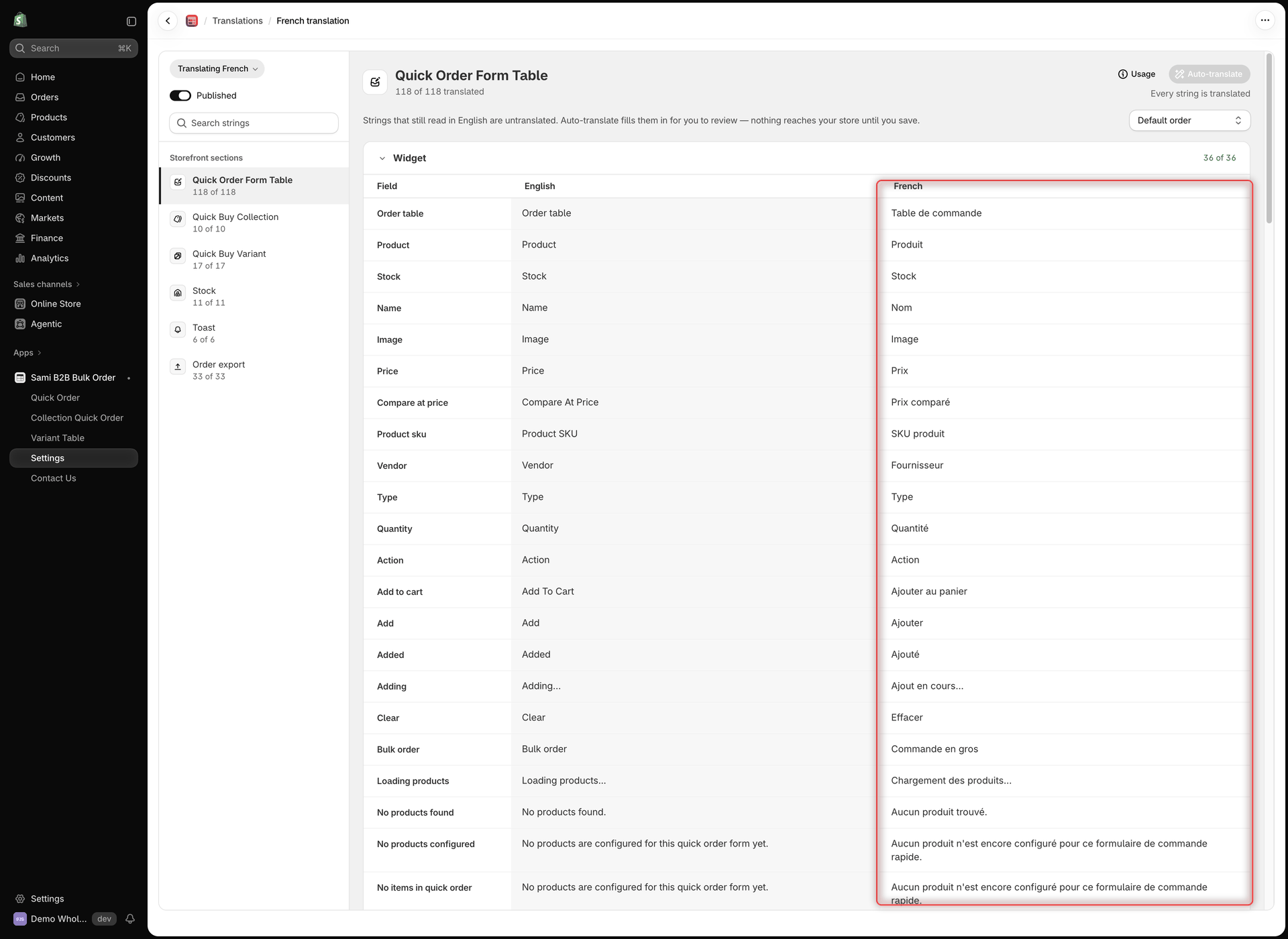Screen dimensions: 1288x939
Task: Click the Shopify logo icon
Action: [x=20, y=20]
